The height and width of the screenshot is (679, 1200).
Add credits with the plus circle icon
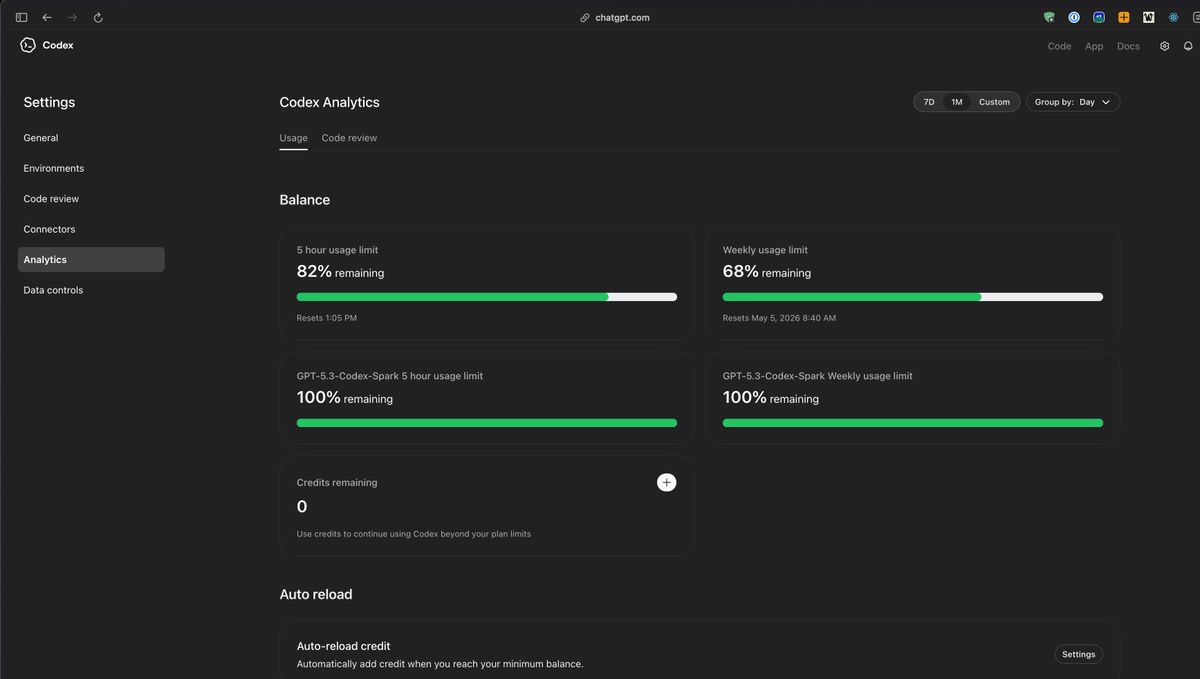coord(666,482)
